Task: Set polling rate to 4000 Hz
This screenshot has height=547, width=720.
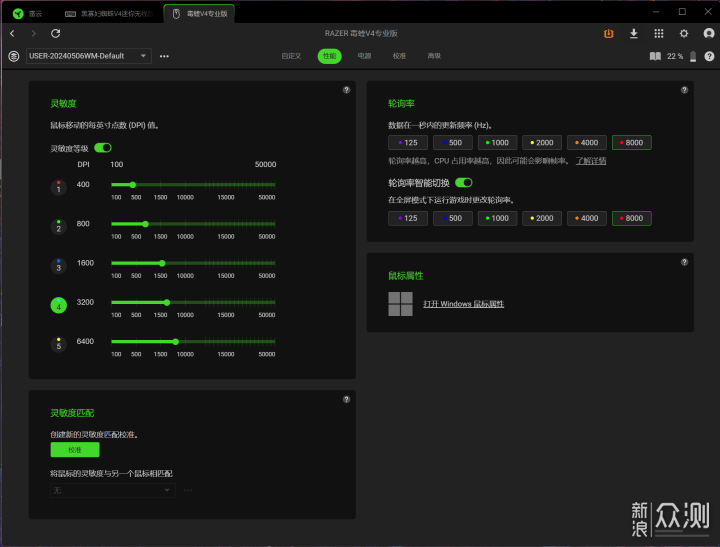Action: tap(587, 142)
